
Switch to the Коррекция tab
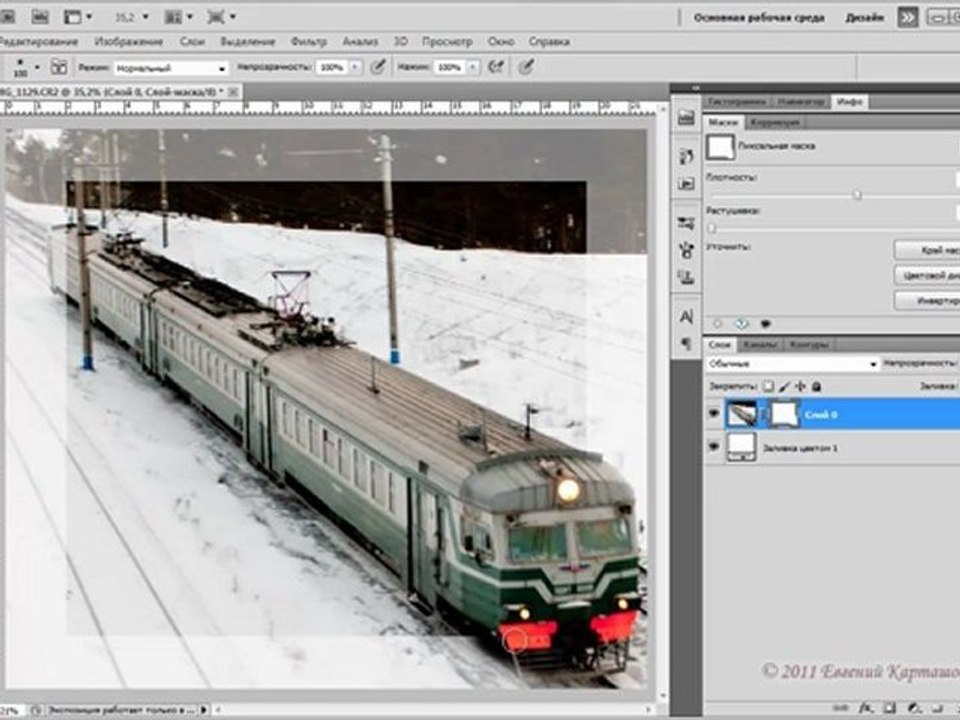coord(775,122)
